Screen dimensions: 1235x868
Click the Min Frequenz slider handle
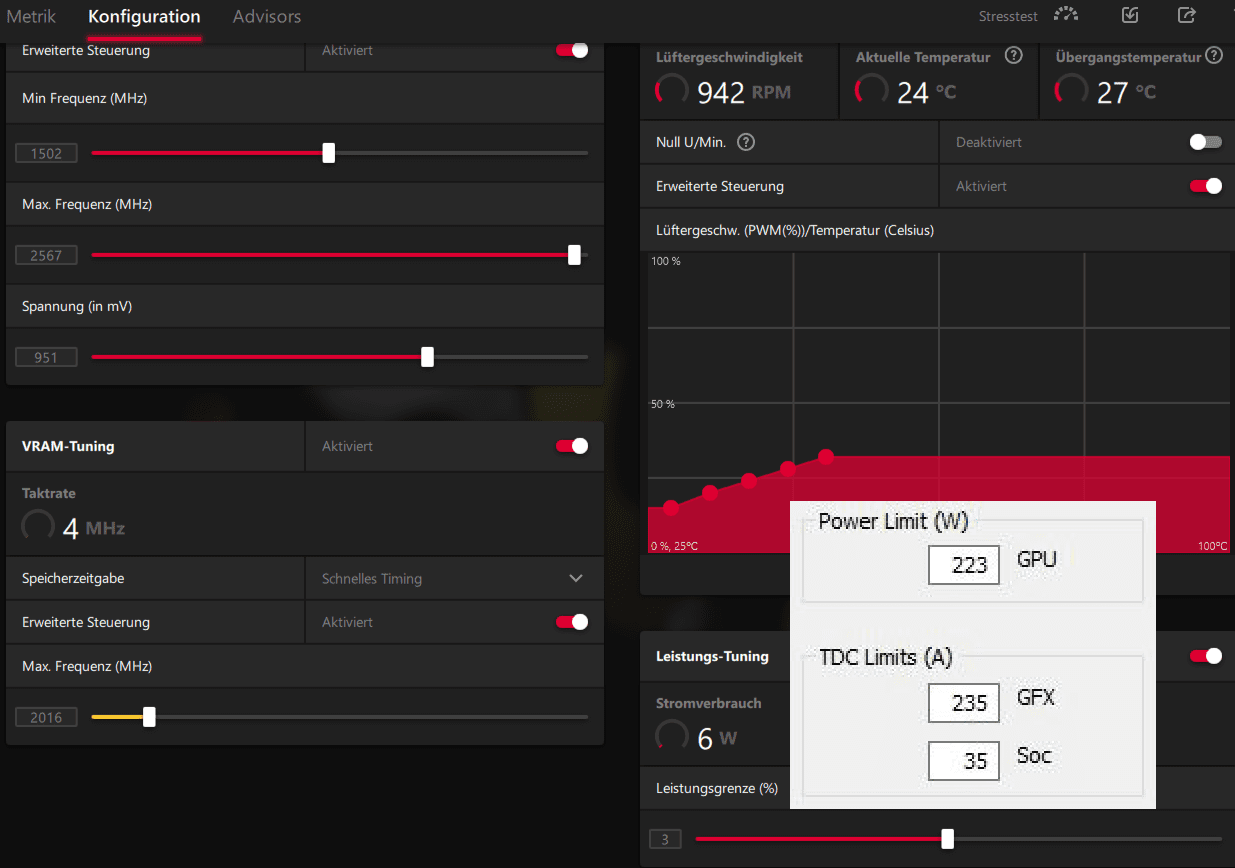point(328,153)
